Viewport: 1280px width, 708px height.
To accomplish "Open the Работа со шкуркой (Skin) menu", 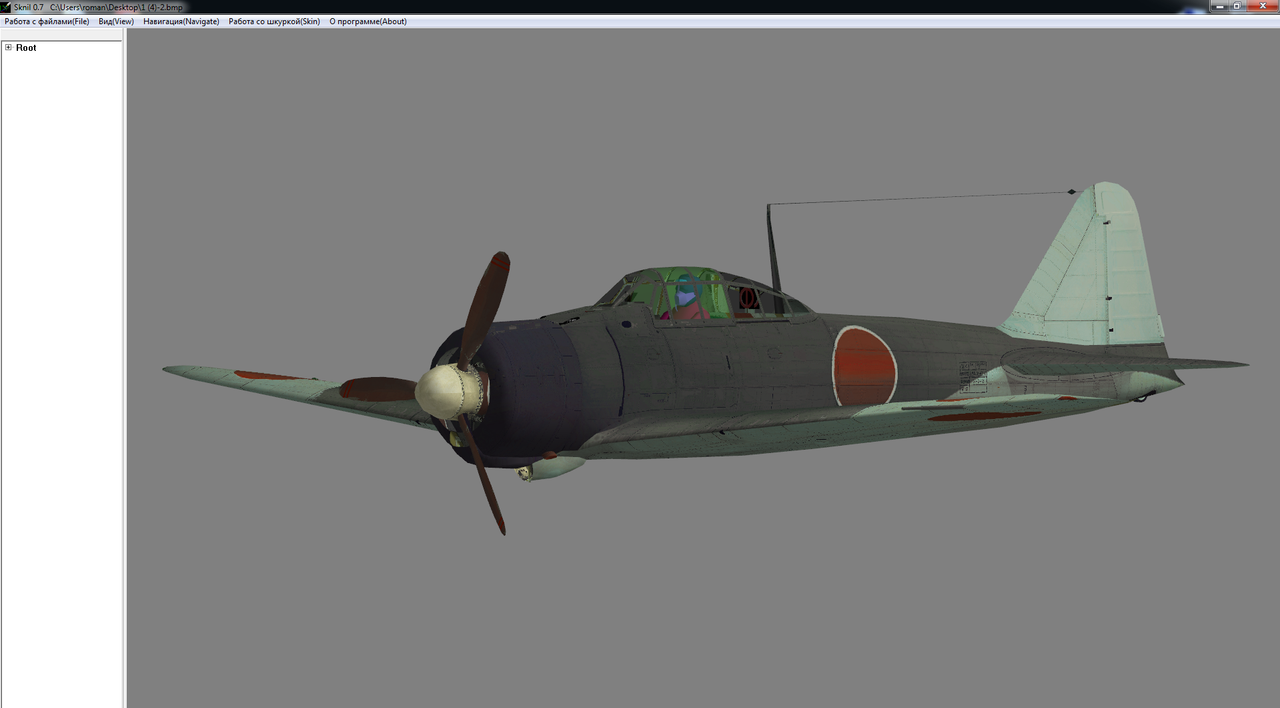I will (x=274, y=21).
